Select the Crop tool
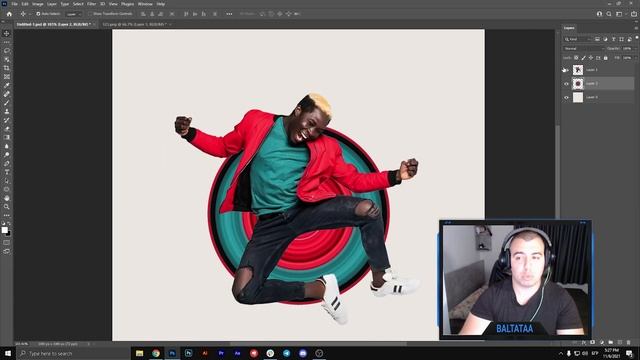 click(x=7, y=68)
